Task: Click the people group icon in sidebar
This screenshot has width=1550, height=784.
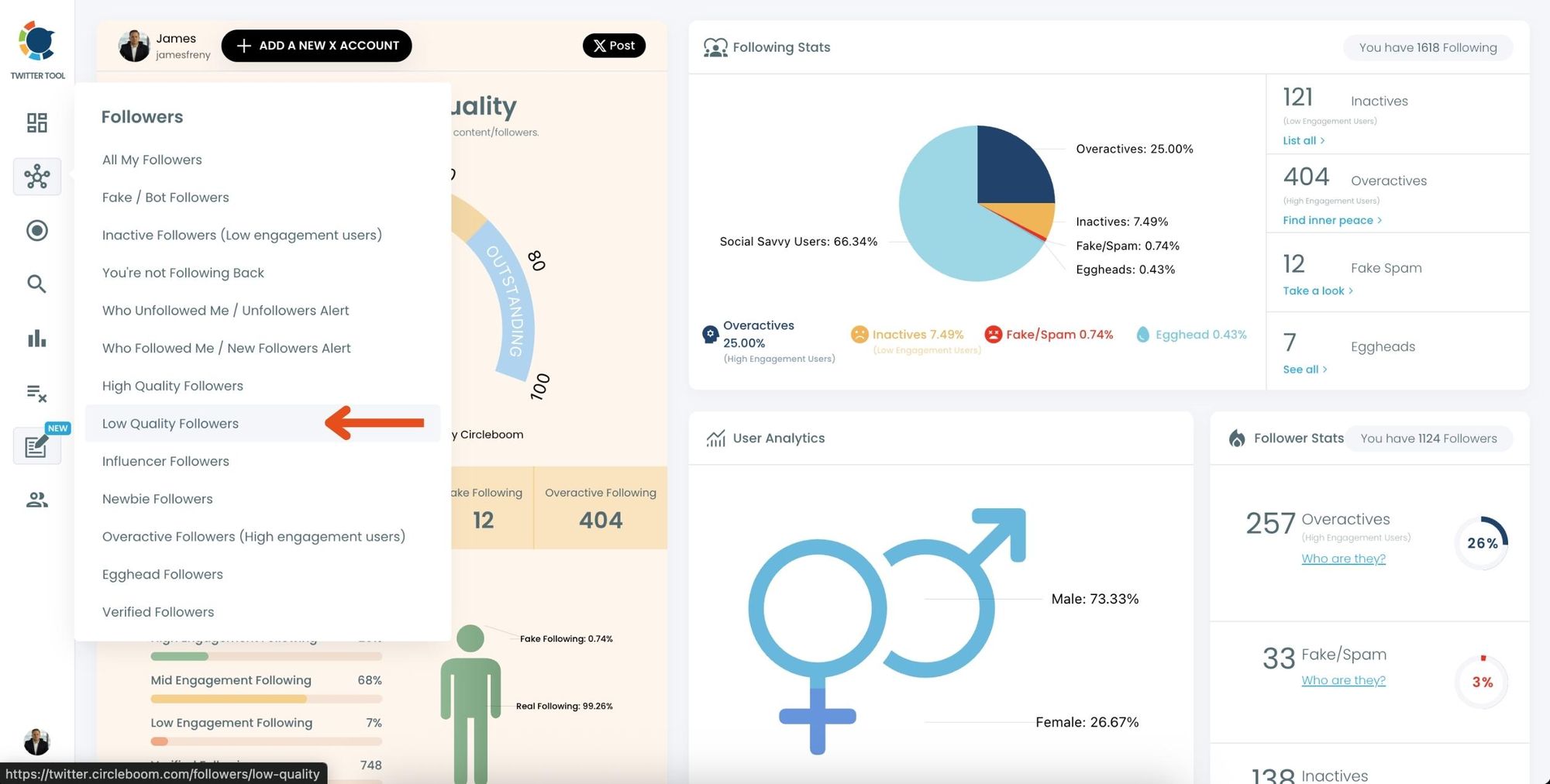Action: [36, 500]
